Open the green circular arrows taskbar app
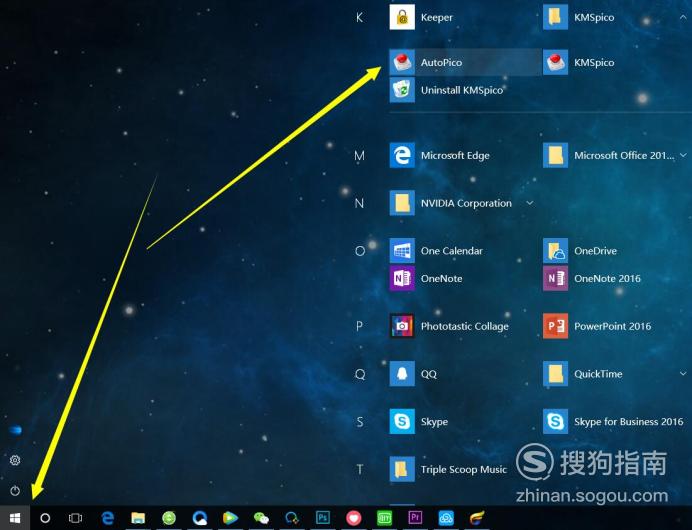Viewport: 692px width, 530px height. coord(169,518)
